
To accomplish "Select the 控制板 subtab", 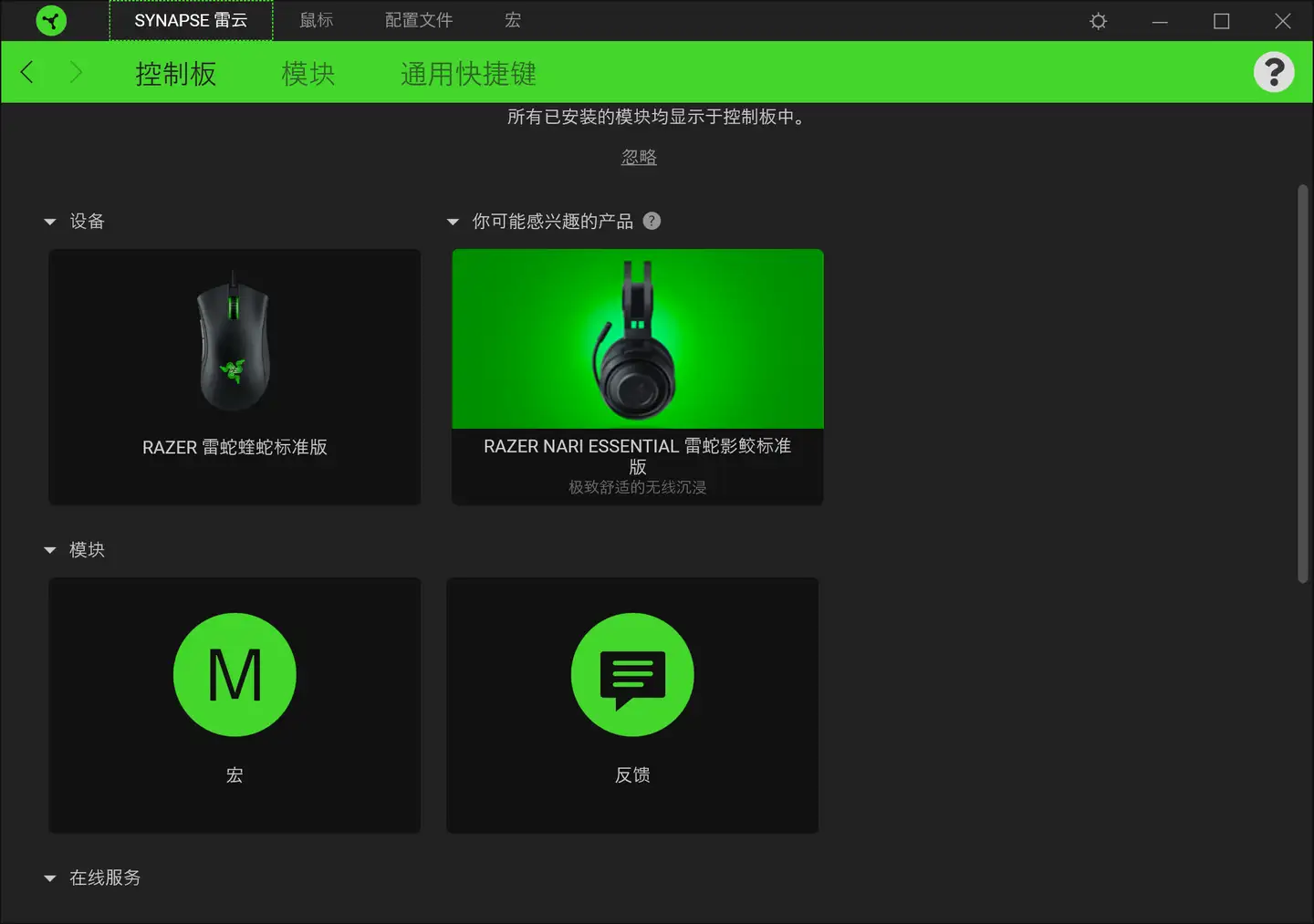I will (176, 74).
